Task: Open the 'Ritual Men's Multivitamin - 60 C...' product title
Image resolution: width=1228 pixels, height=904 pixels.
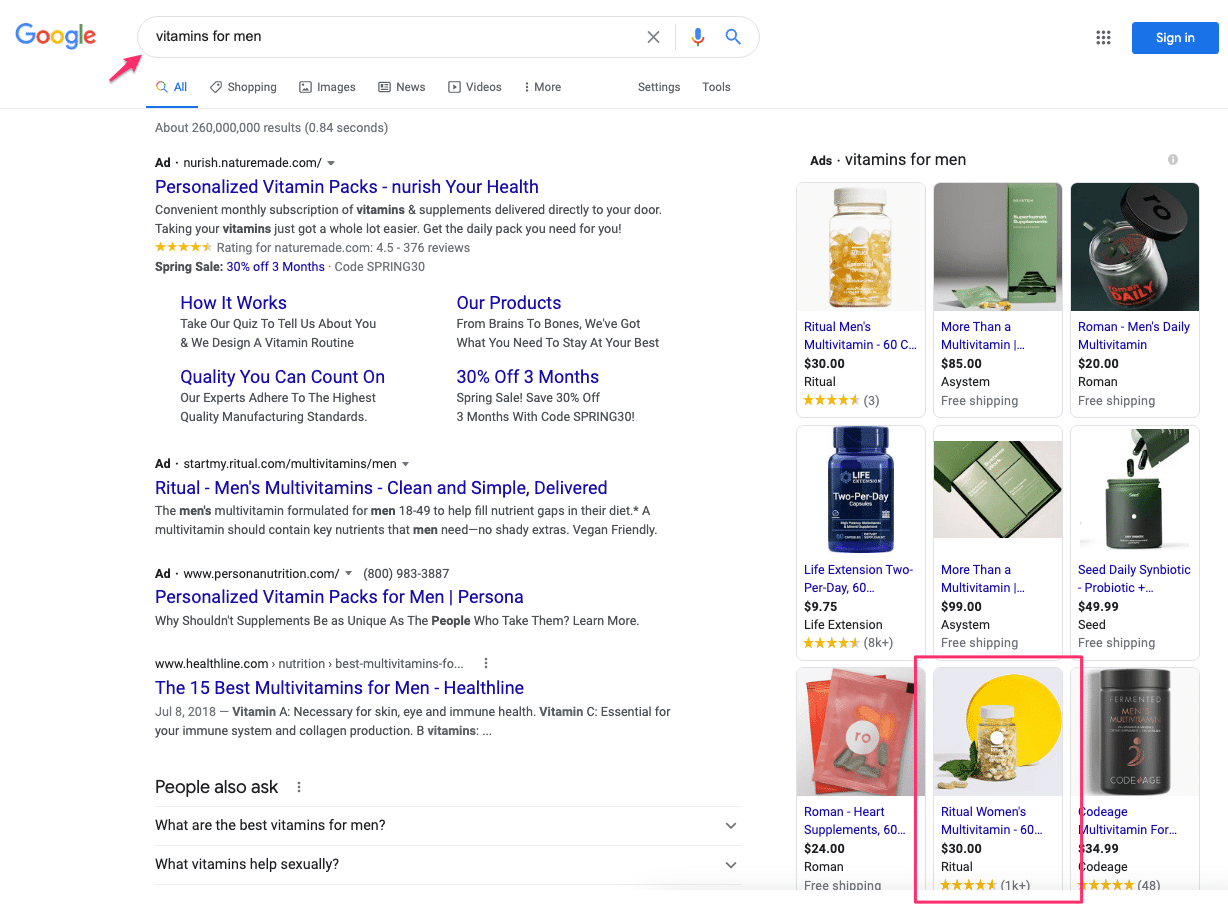Action: coord(860,336)
